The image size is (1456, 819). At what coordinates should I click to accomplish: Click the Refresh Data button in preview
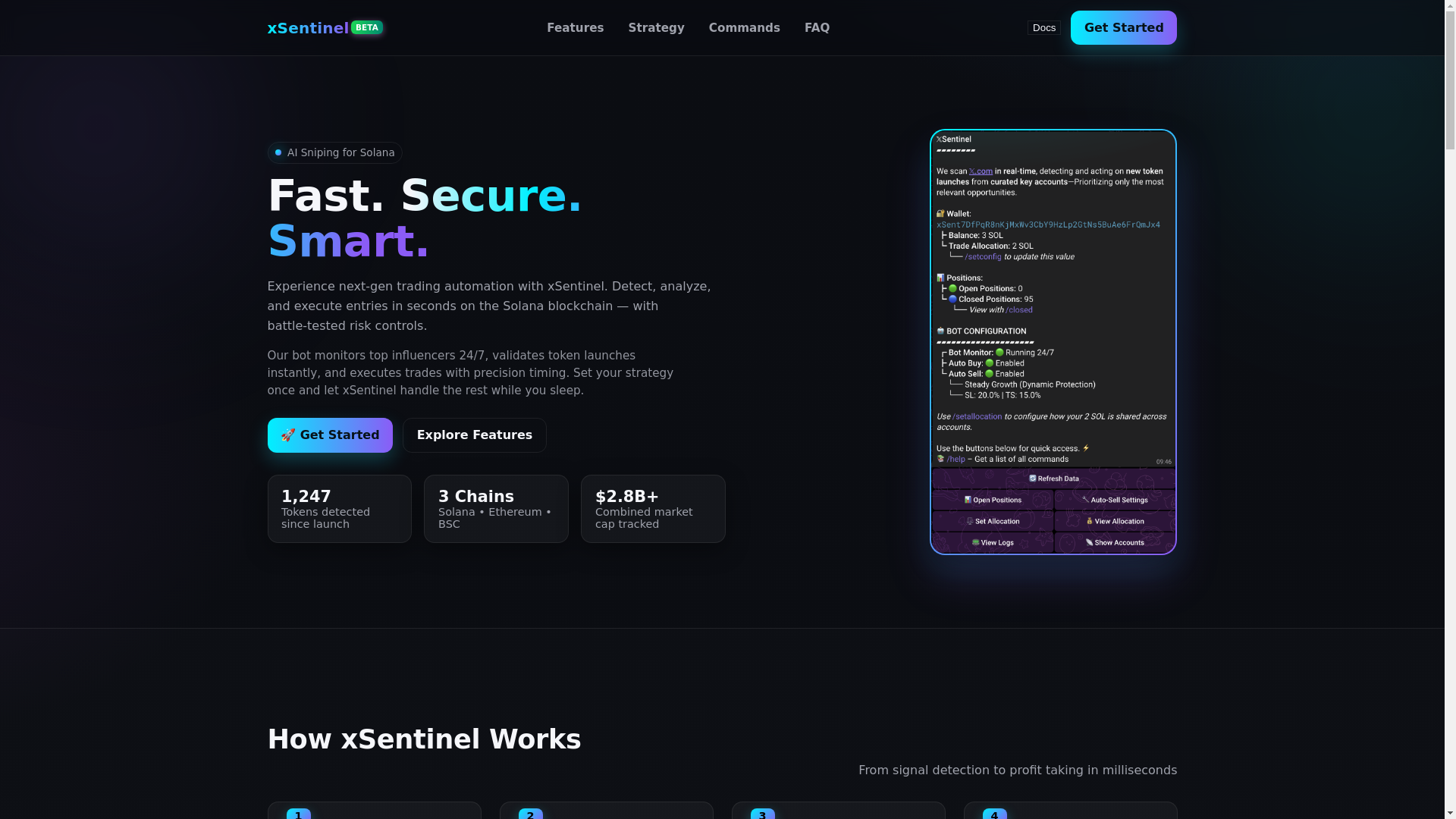coord(1053,479)
